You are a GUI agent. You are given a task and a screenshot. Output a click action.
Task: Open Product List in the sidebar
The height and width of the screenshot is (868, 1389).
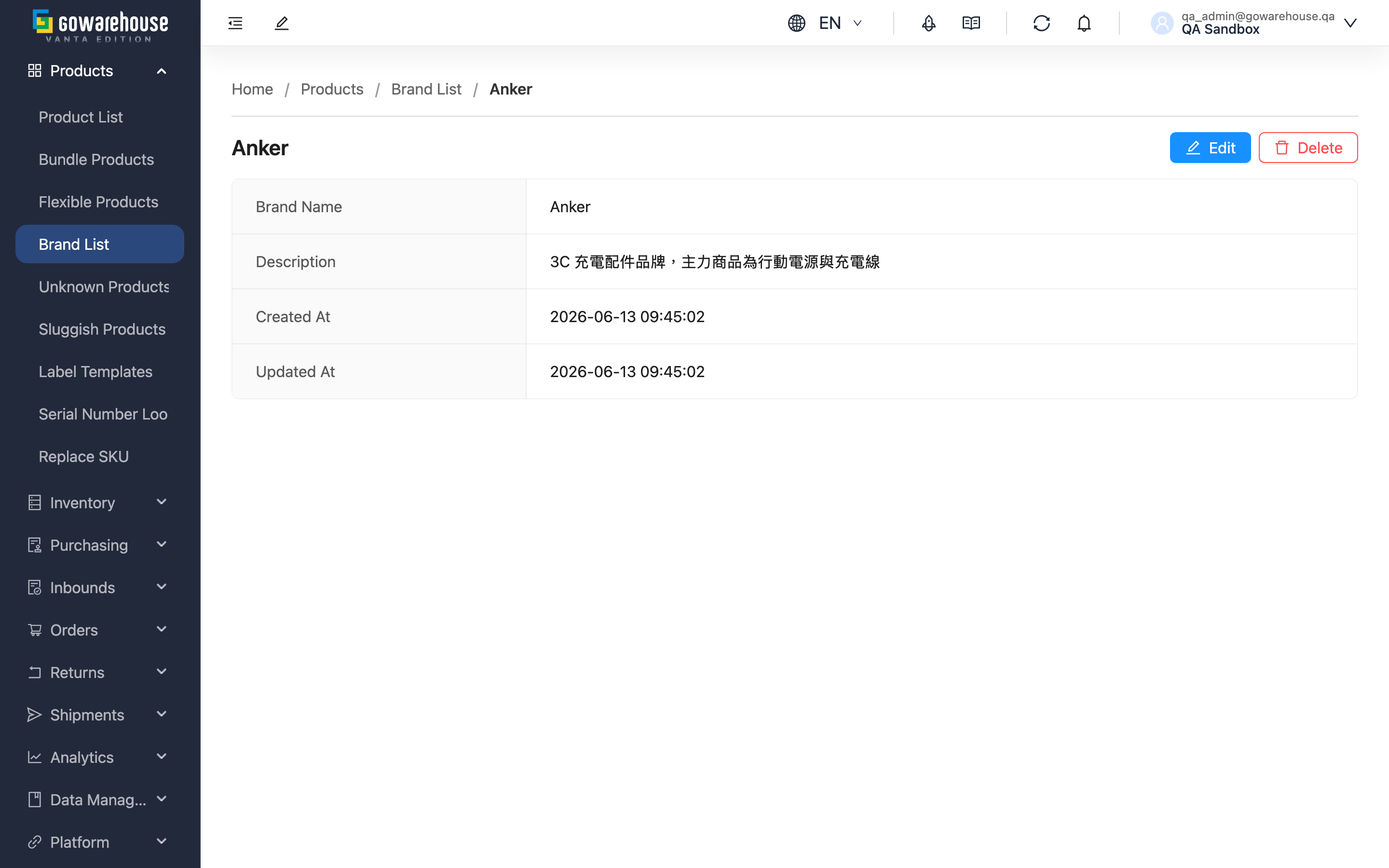pos(100,117)
